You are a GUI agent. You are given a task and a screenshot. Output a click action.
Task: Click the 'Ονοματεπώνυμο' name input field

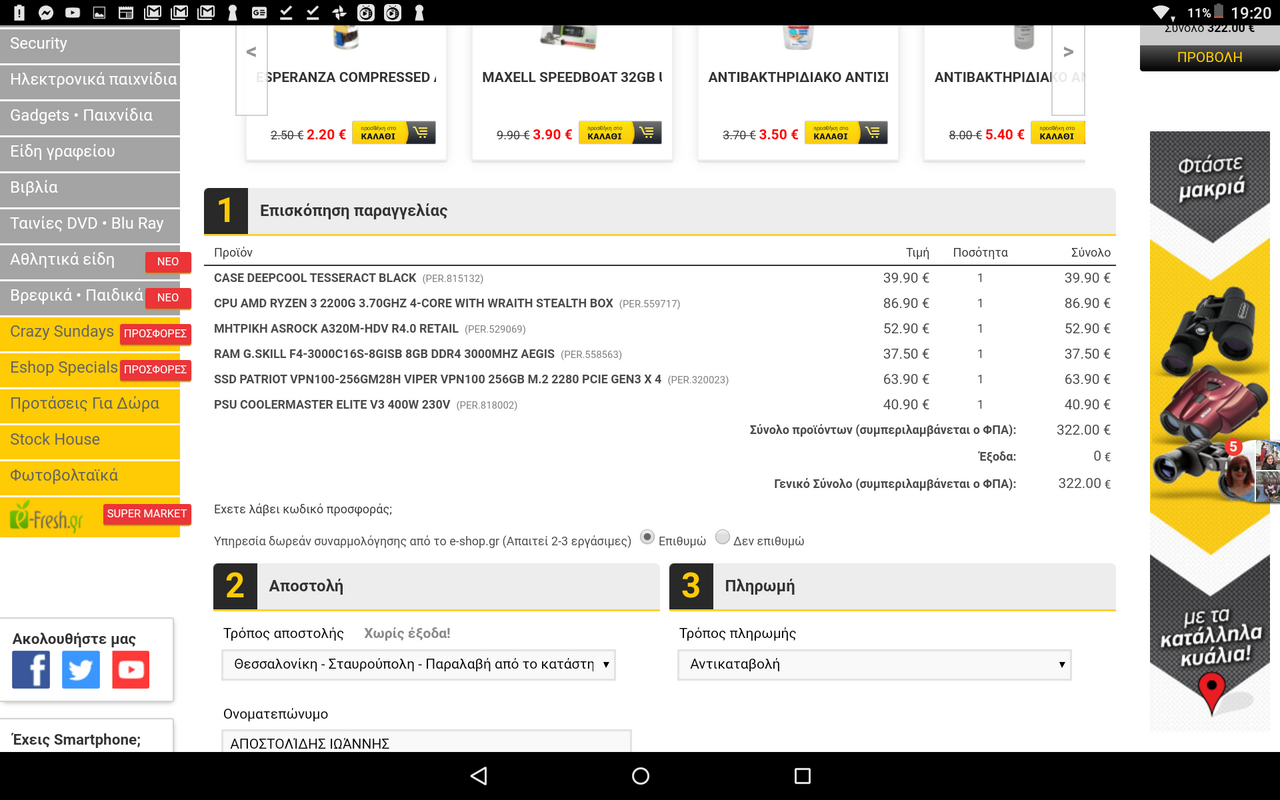coord(426,741)
